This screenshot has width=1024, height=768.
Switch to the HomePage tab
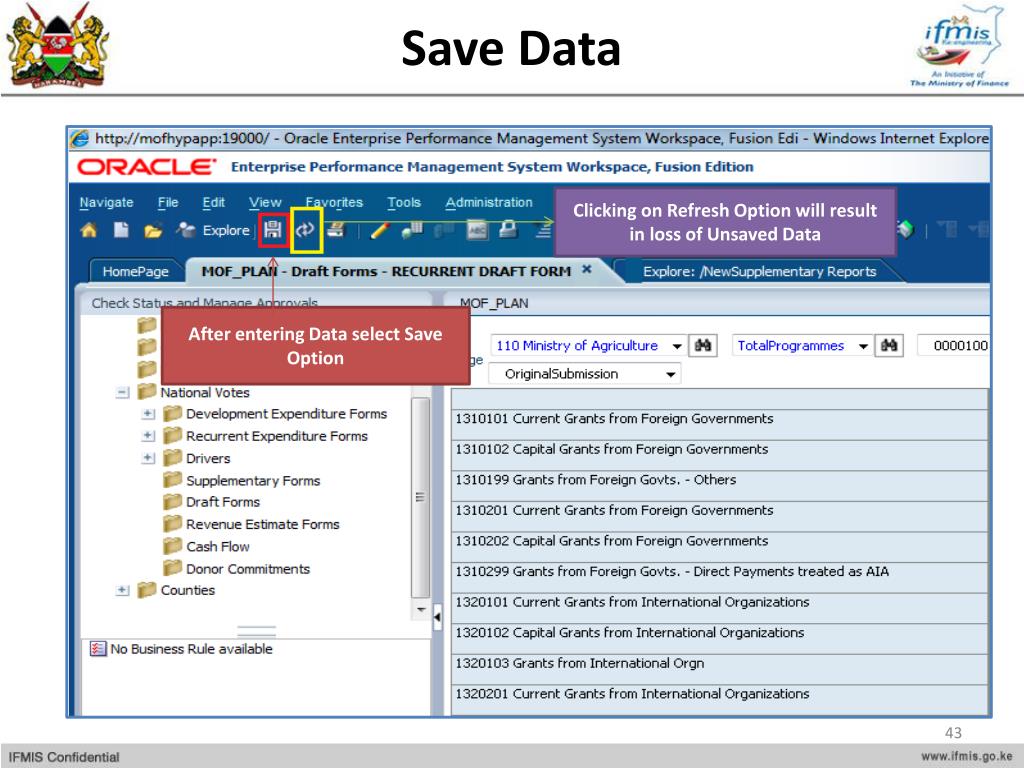(x=136, y=272)
